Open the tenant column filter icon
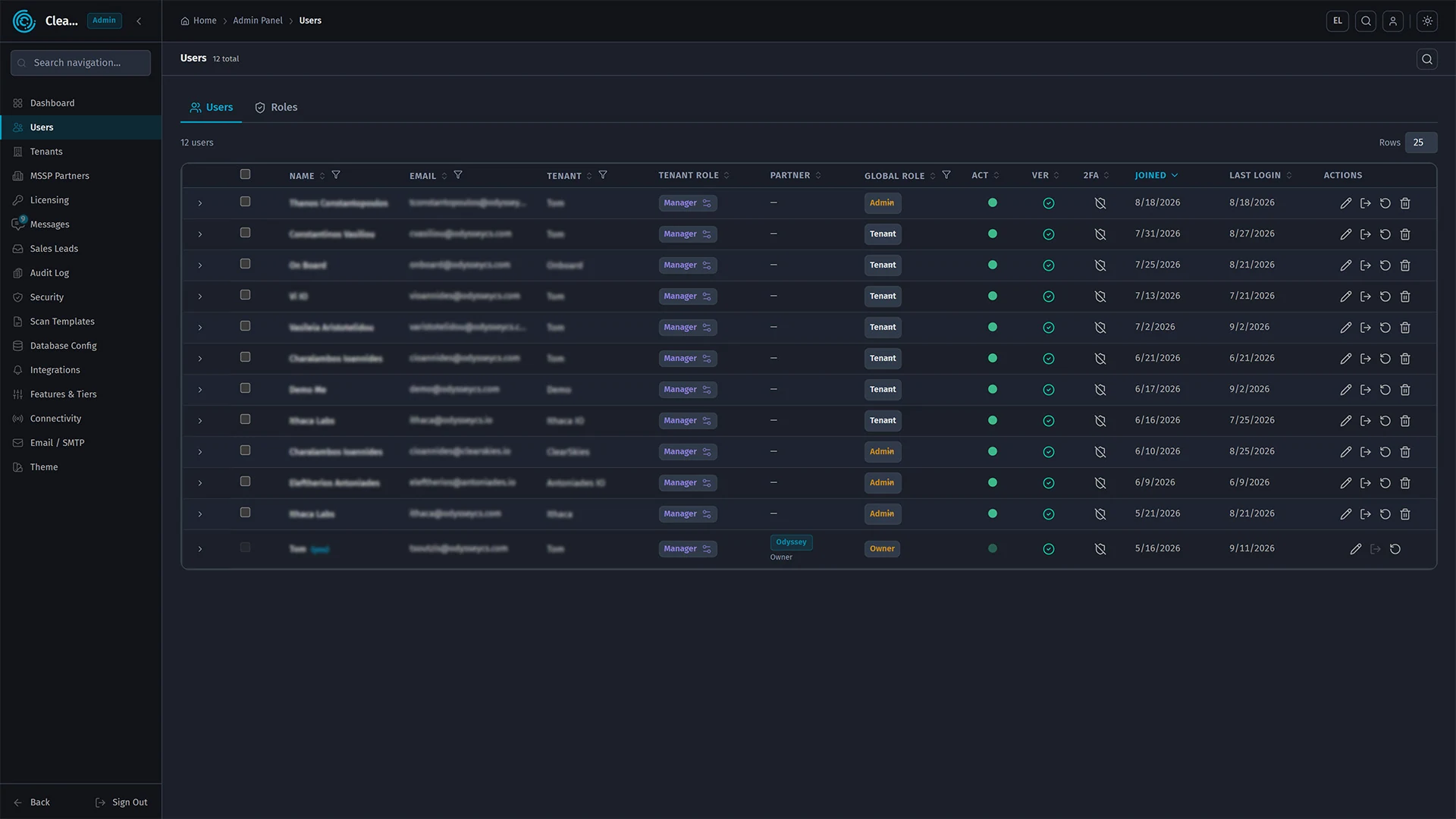1456x819 pixels. (603, 175)
